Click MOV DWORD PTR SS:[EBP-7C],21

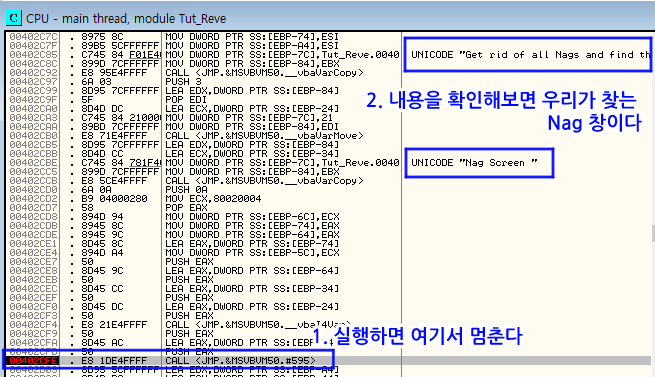249,118
